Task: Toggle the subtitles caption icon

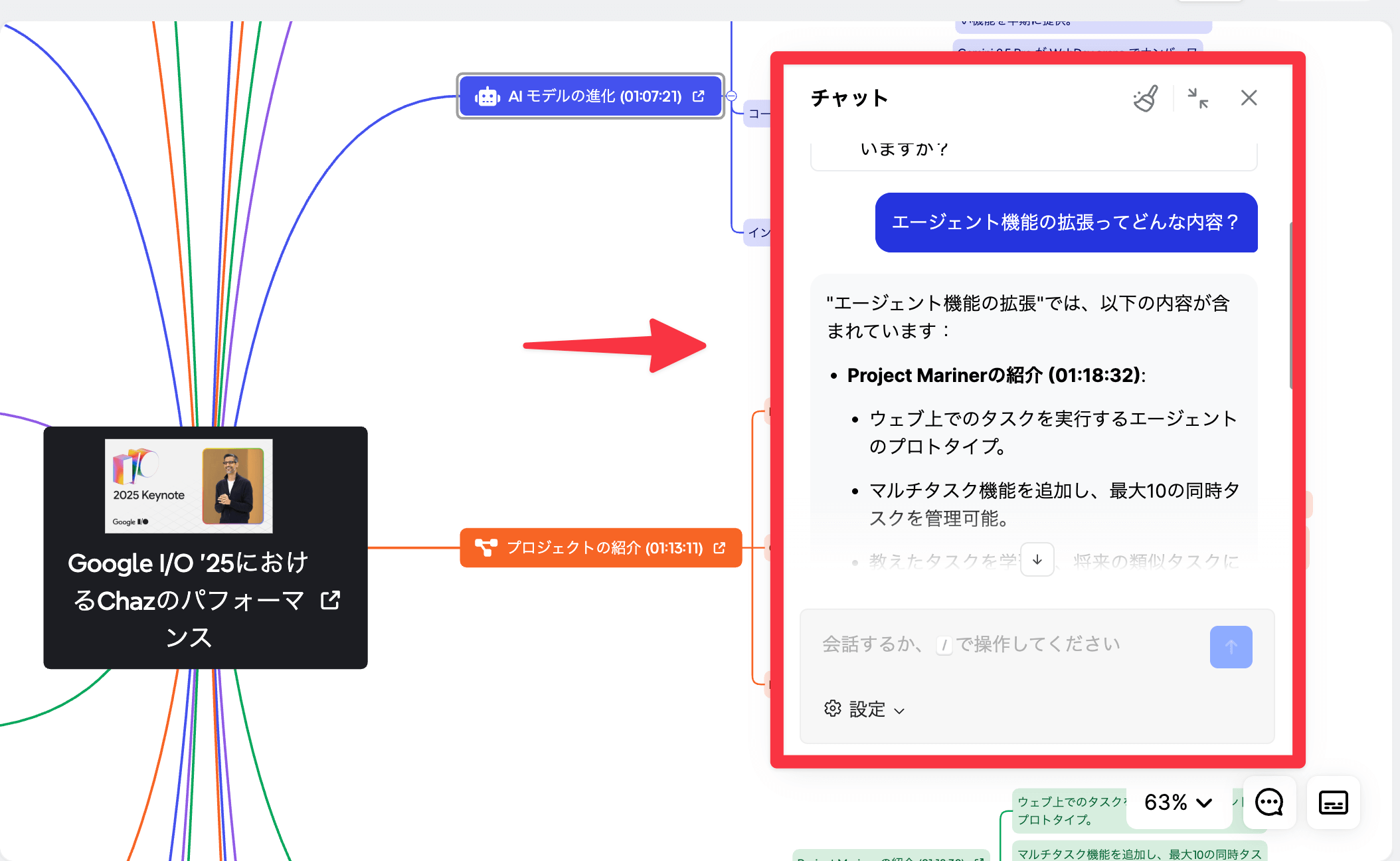Action: coord(1333,803)
